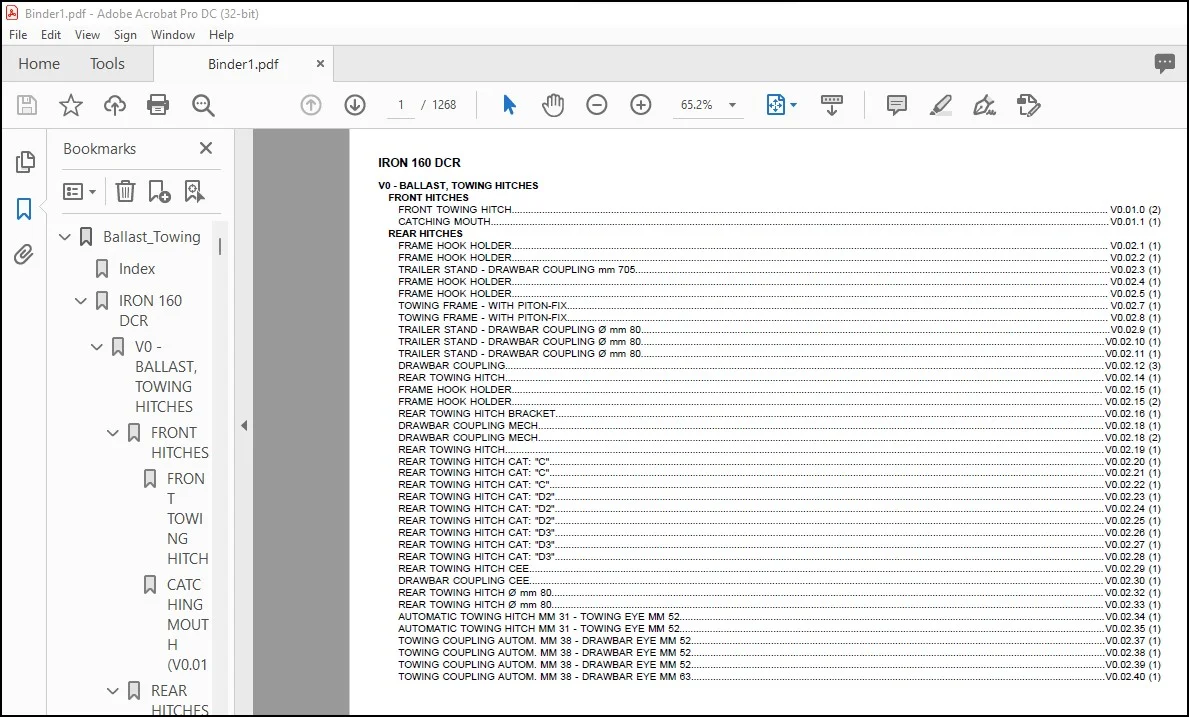
Task: Open the Window menu
Action: 173,35
